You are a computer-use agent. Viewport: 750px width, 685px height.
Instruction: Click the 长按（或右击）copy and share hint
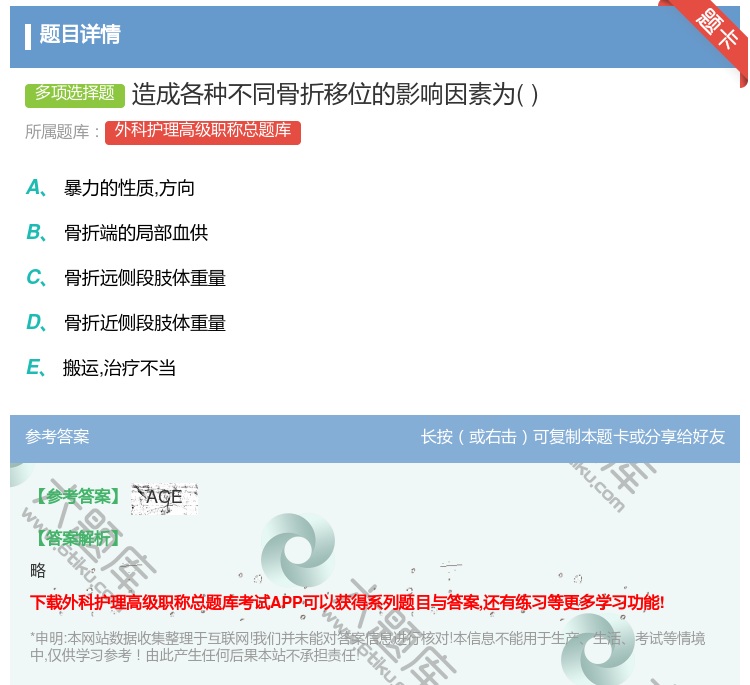tap(573, 437)
